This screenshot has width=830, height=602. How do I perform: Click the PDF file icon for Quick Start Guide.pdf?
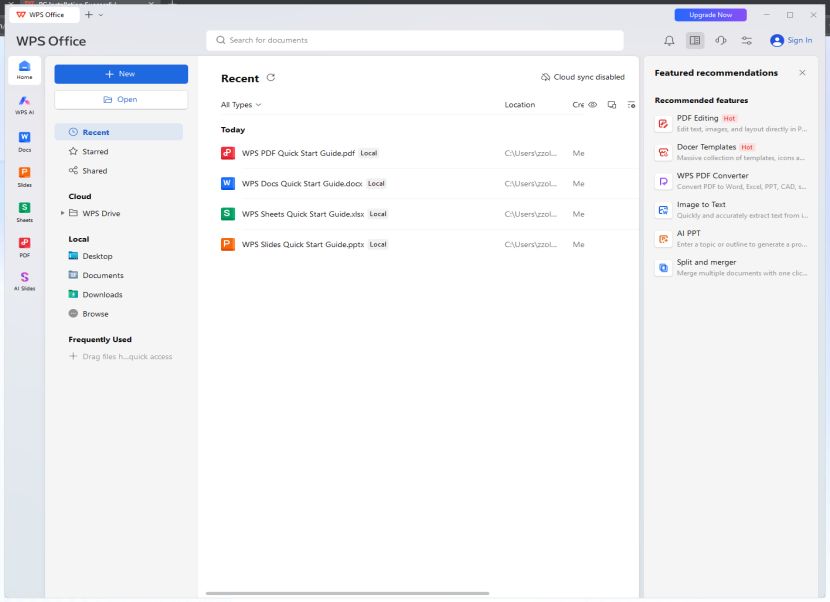[x=228, y=153]
